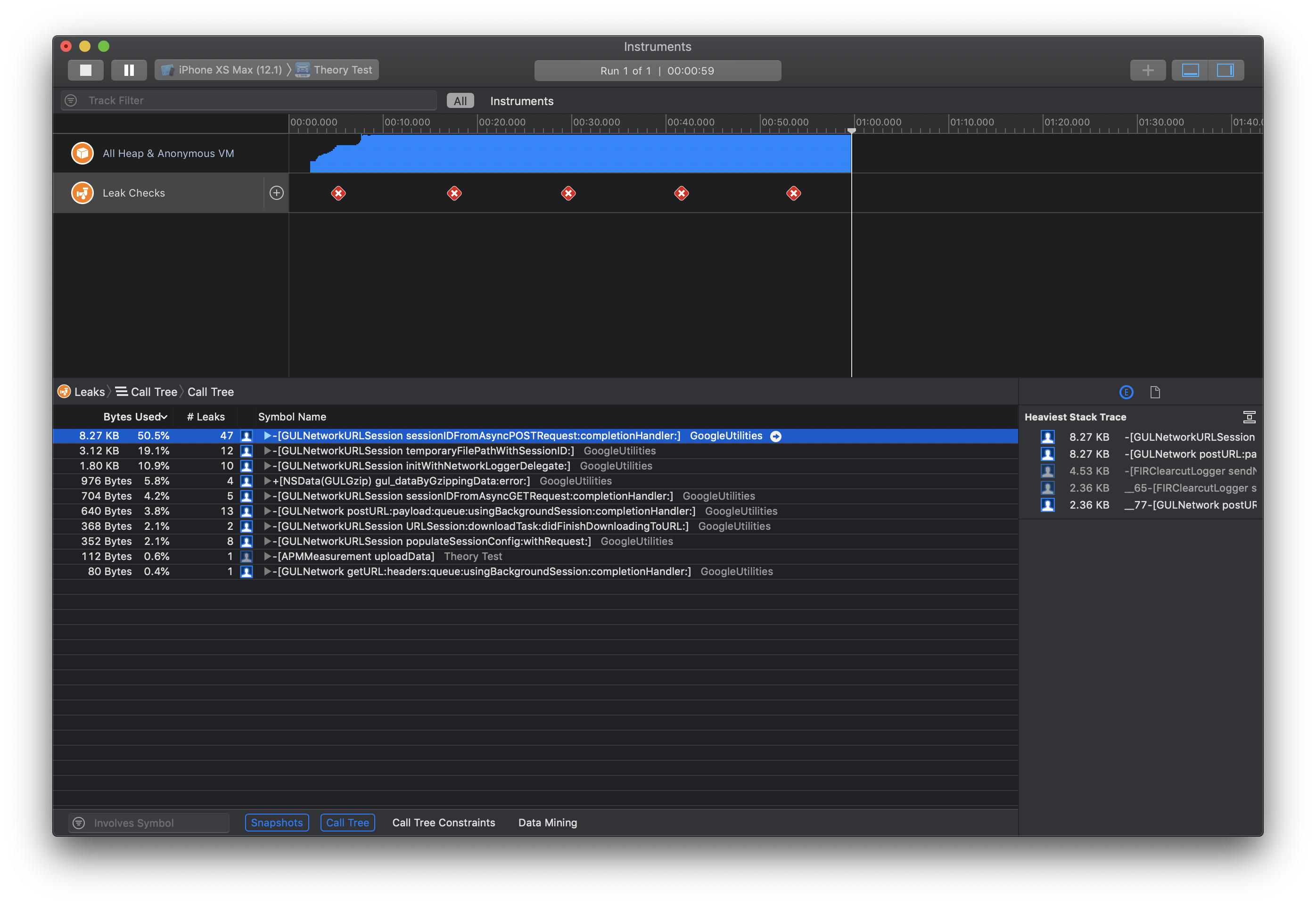The width and height of the screenshot is (1316, 906).
Task: Toggle the Snapshots button
Action: pos(276,823)
